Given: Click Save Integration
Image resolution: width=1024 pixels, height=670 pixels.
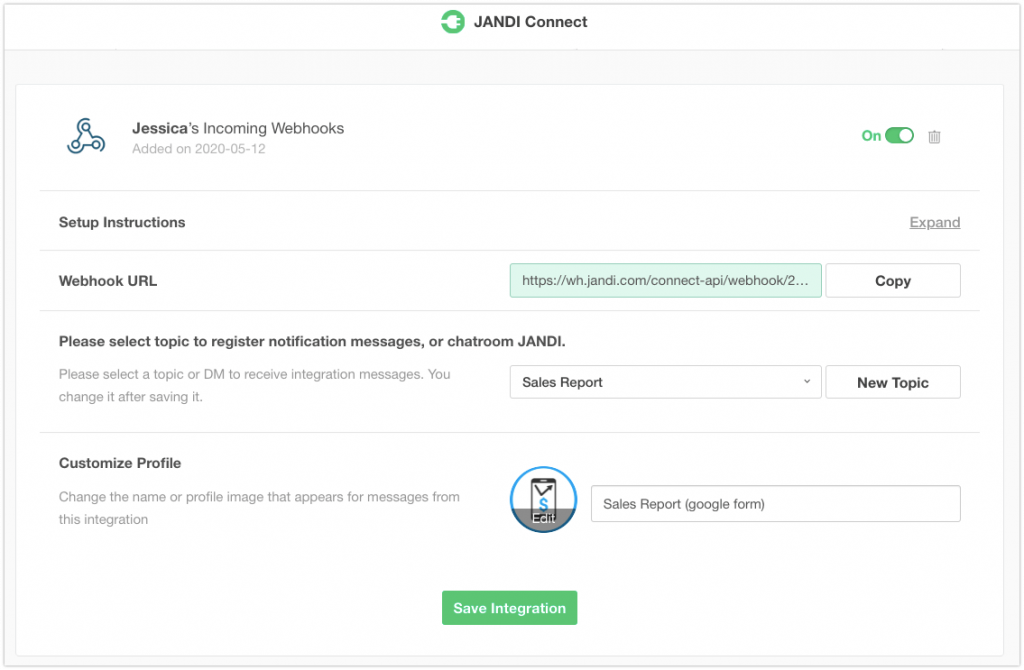Looking at the screenshot, I should coord(509,607).
